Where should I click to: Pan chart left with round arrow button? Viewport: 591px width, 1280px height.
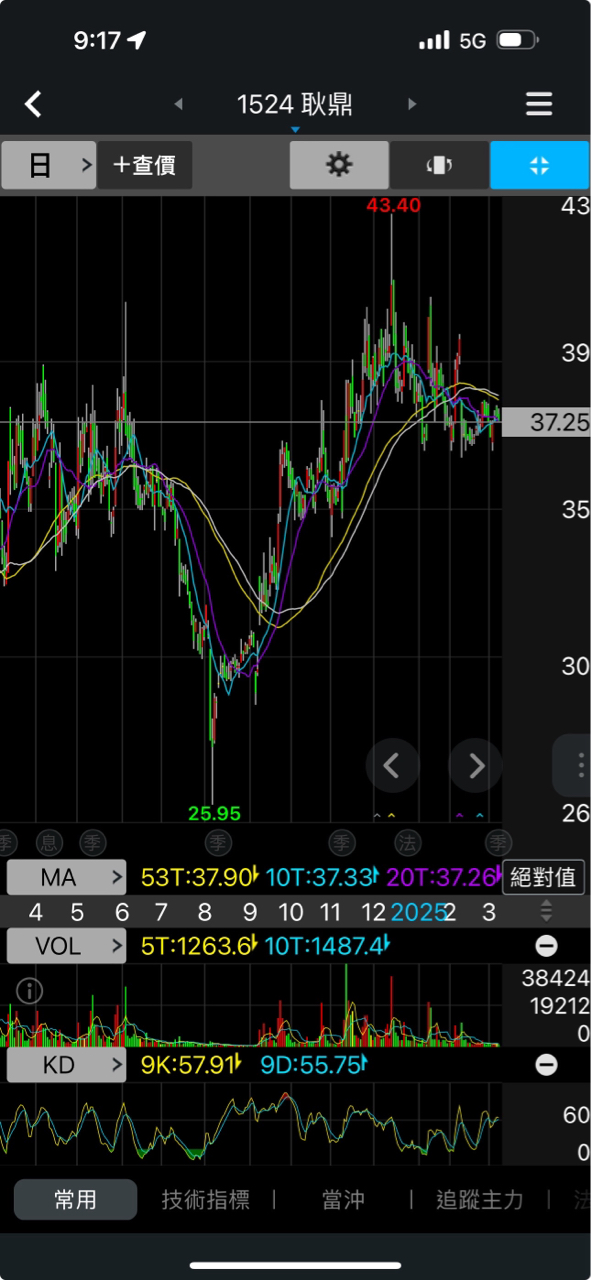392,766
